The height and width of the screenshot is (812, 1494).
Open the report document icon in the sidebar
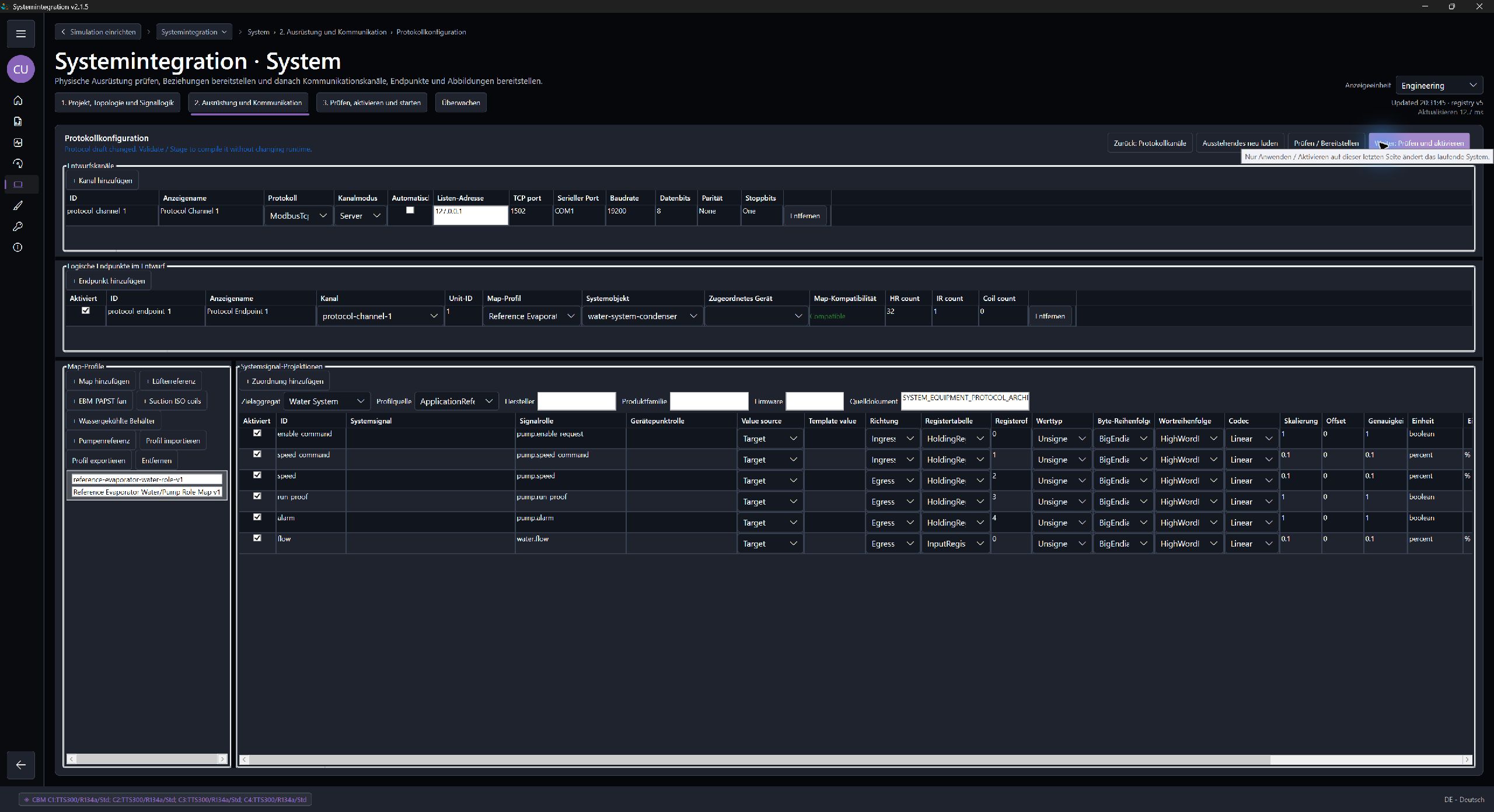click(x=18, y=121)
